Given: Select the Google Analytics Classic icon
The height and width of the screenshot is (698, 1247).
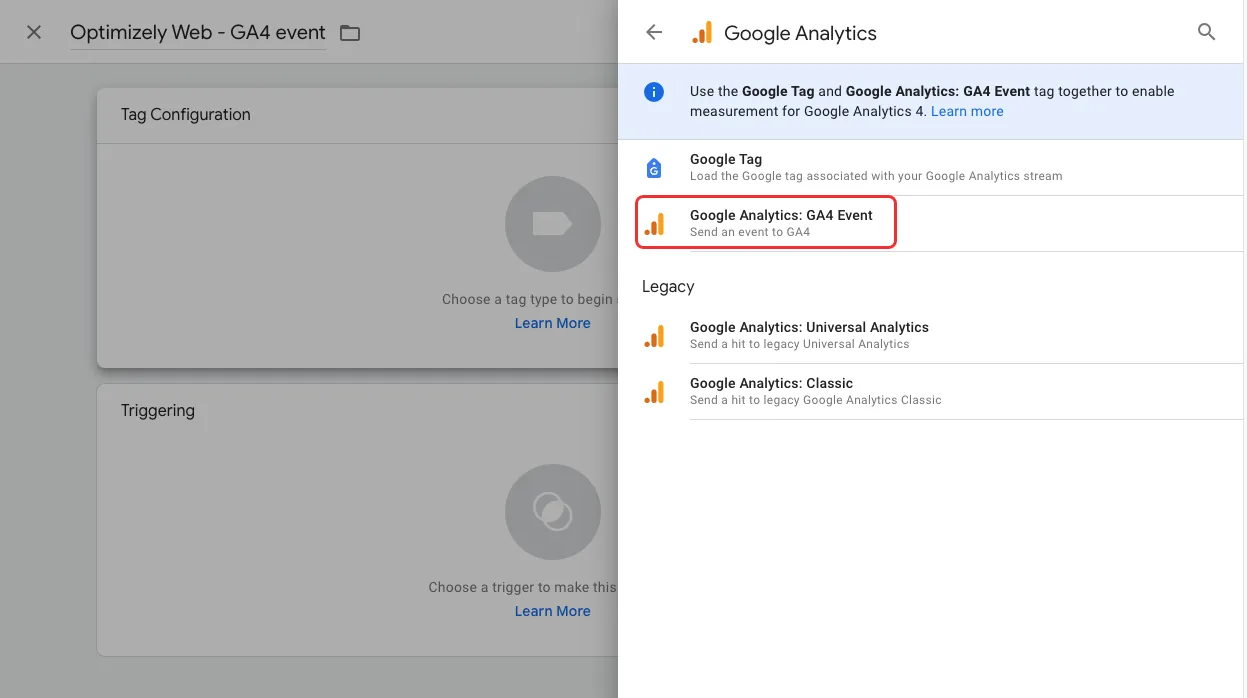Looking at the screenshot, I should point(654,392).
